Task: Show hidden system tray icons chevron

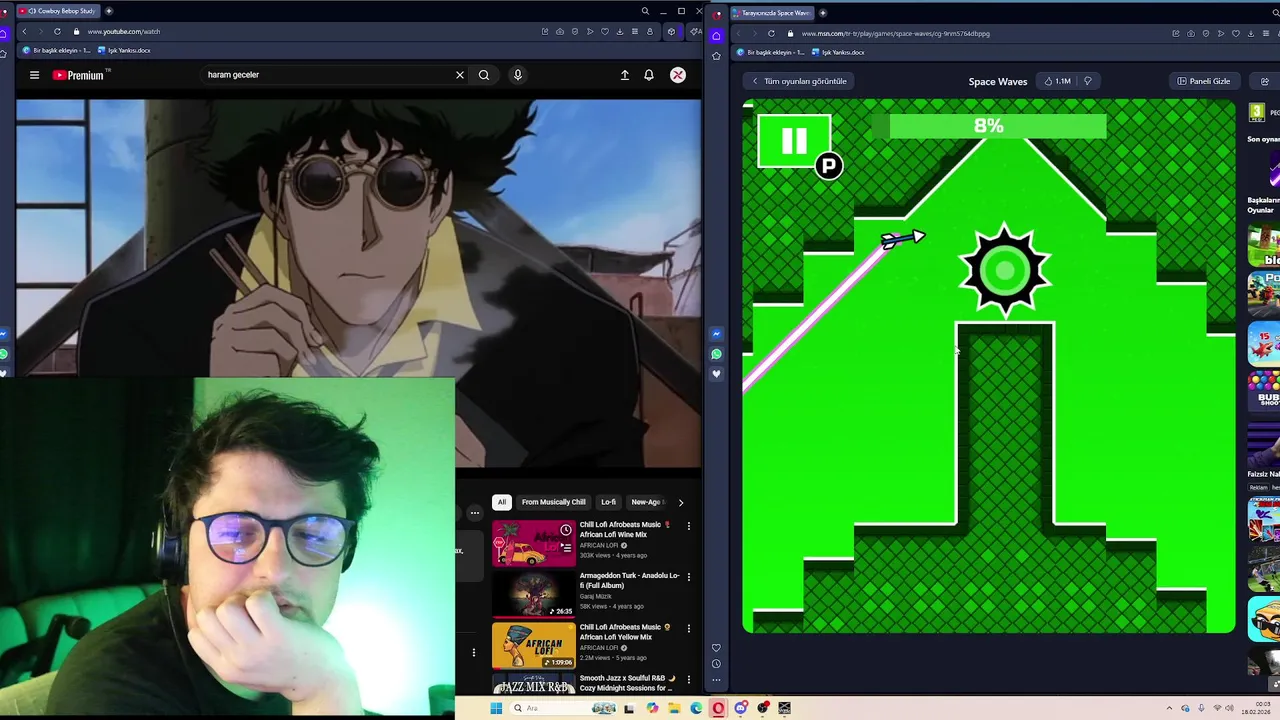Action: (x=1168, y=708)
